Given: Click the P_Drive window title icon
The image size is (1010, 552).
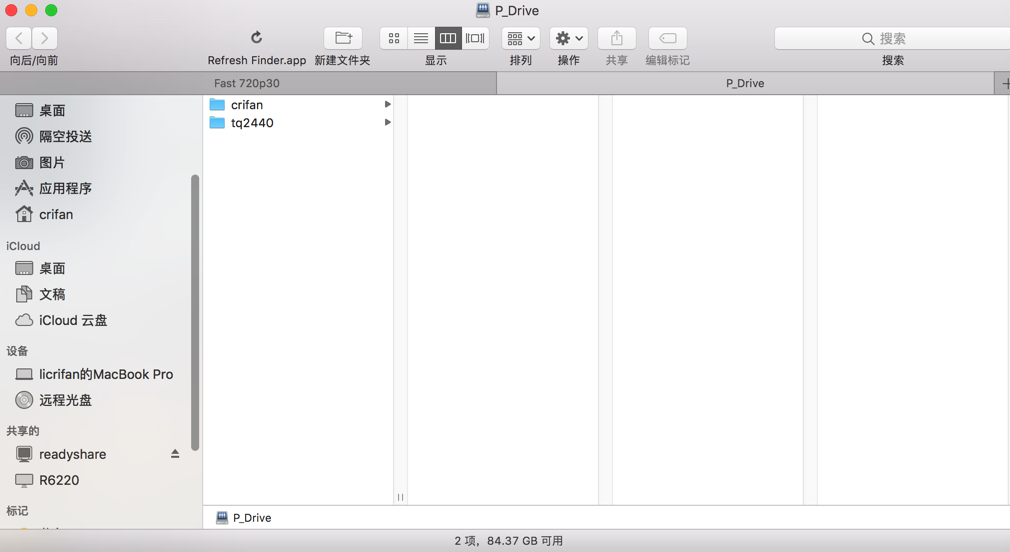Looking at the screenshot, I should [482, 10].
